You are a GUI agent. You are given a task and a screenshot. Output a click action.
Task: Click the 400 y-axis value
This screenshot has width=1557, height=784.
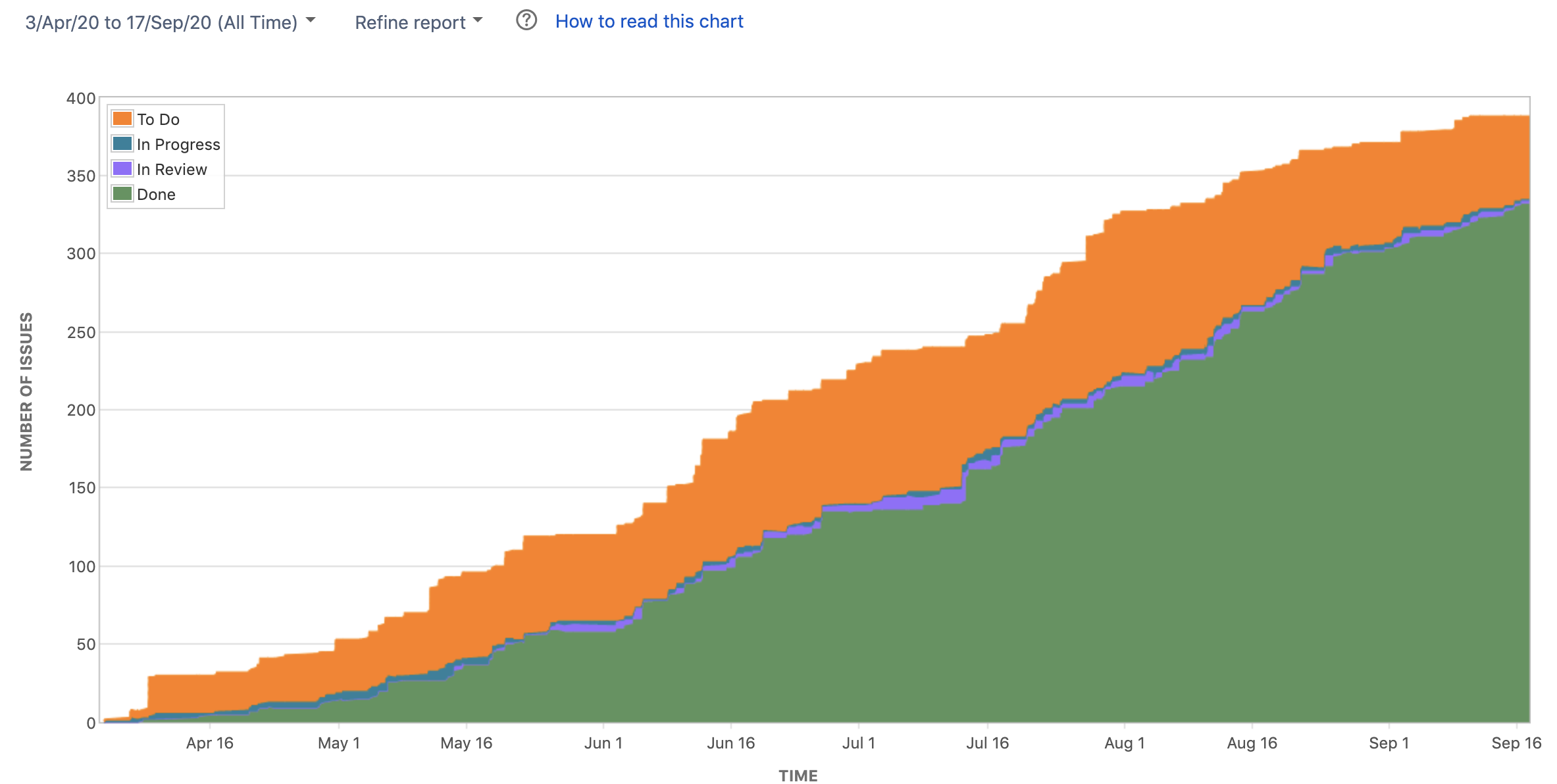[81, 99]
